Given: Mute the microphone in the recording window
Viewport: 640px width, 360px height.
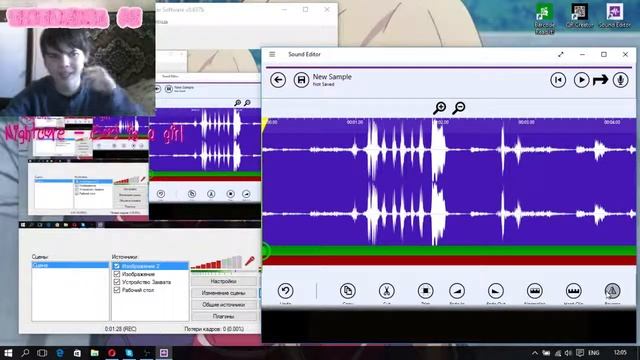Looking at the screenshot, I should (250, 261).
